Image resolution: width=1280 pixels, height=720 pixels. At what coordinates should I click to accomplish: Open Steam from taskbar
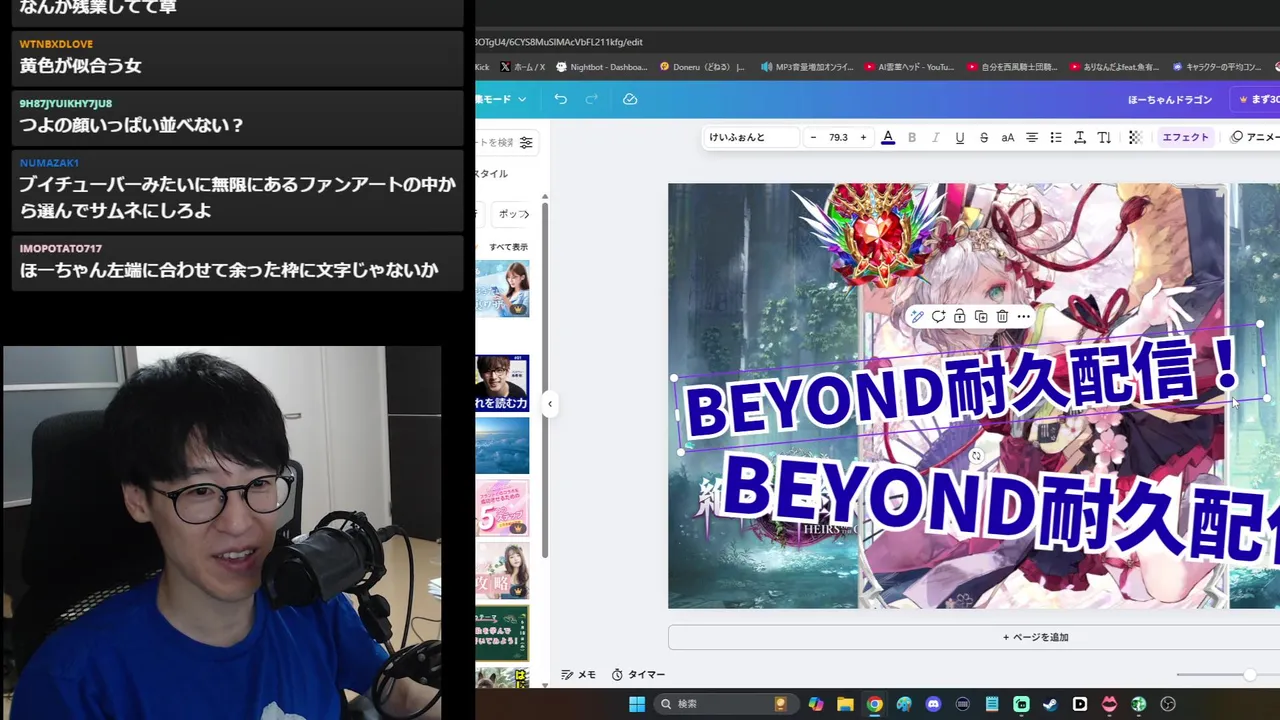click(1050, 704)
